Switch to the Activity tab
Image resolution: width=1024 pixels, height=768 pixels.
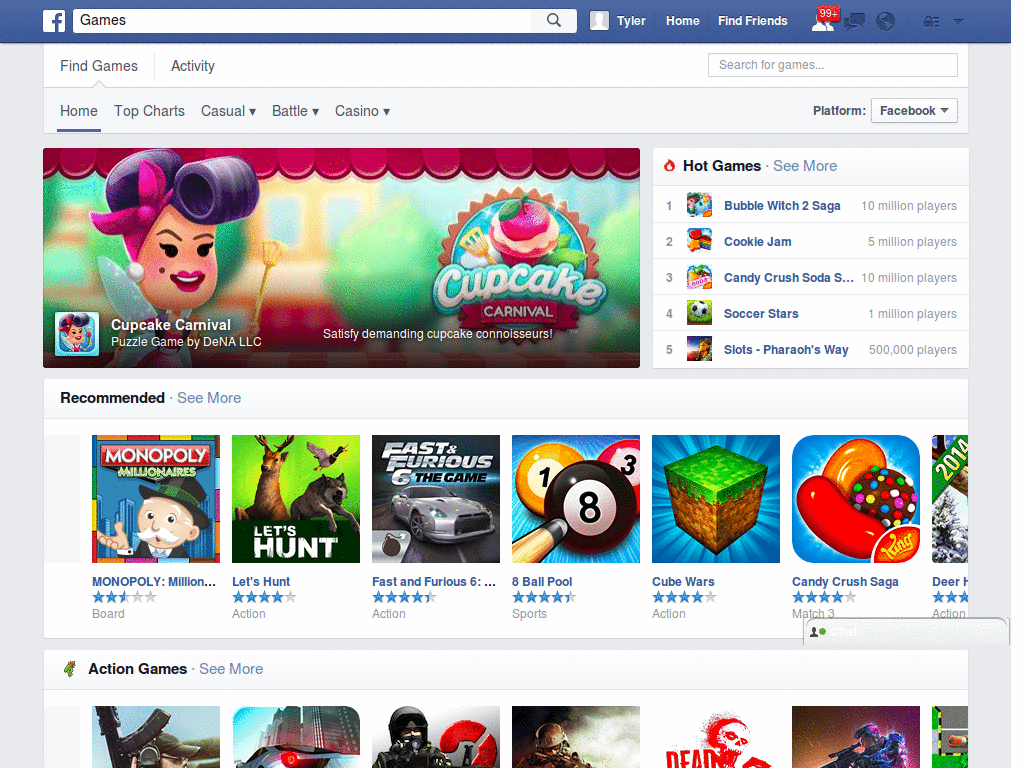click(x=193, y=66)
